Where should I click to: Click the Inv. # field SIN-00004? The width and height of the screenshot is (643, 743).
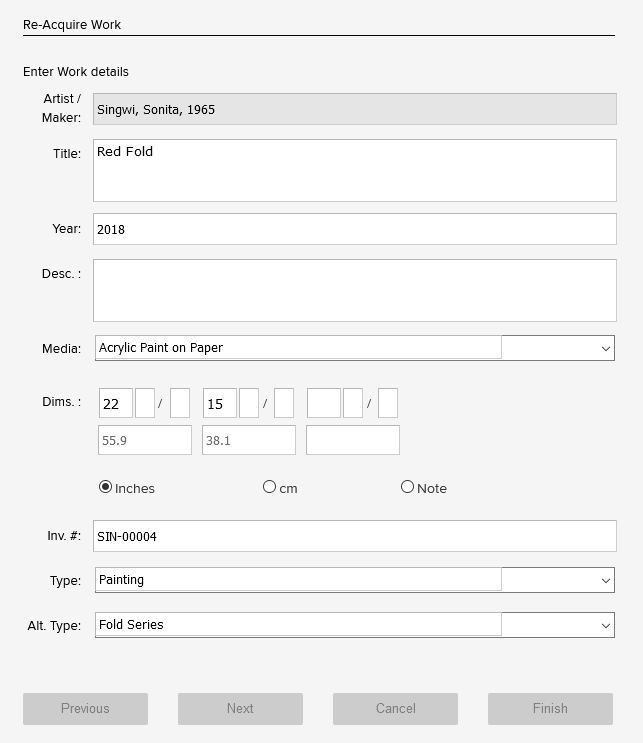tap(354, 536)
